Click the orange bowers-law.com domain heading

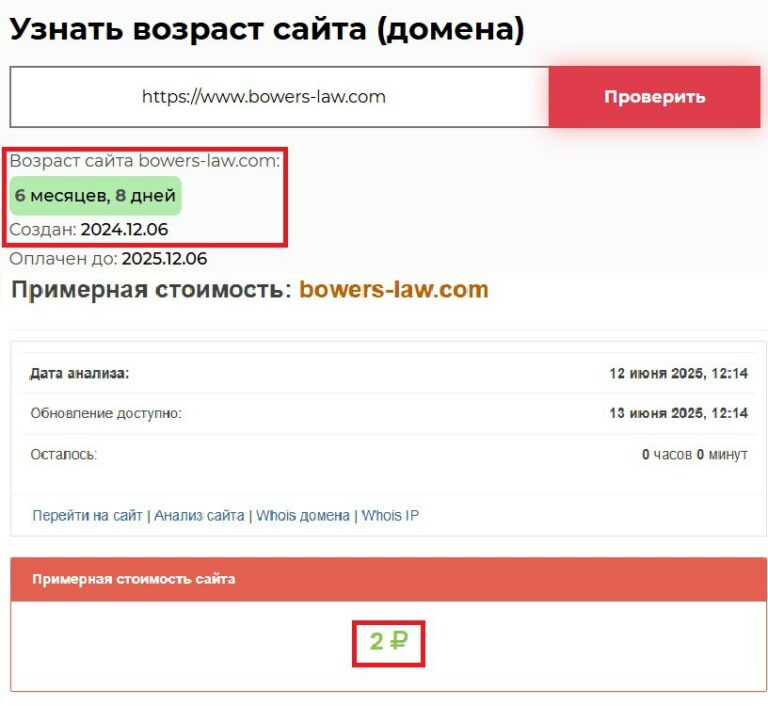point(394,290)
